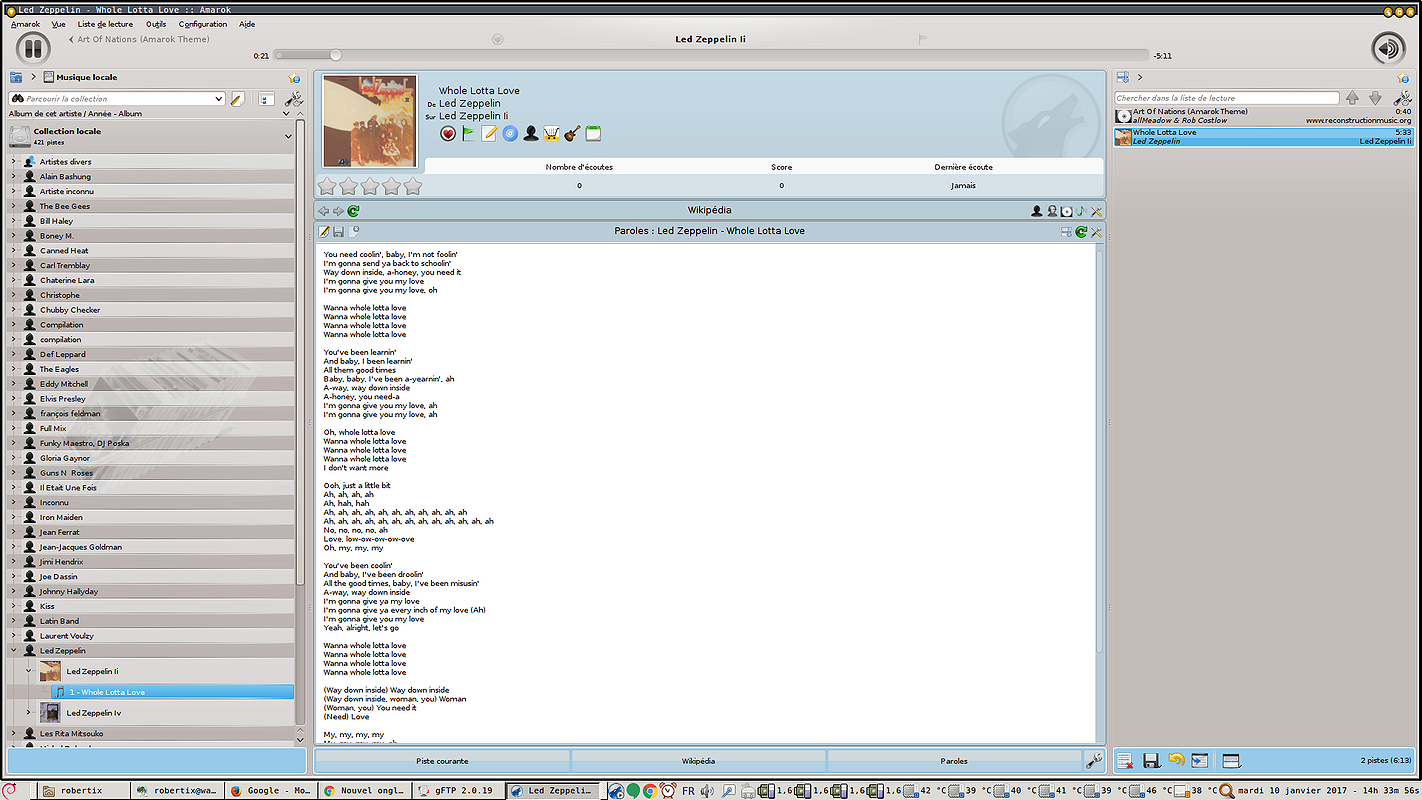
Task: Select the Art Of Nations playlist entry
Action: (1263, 116)
